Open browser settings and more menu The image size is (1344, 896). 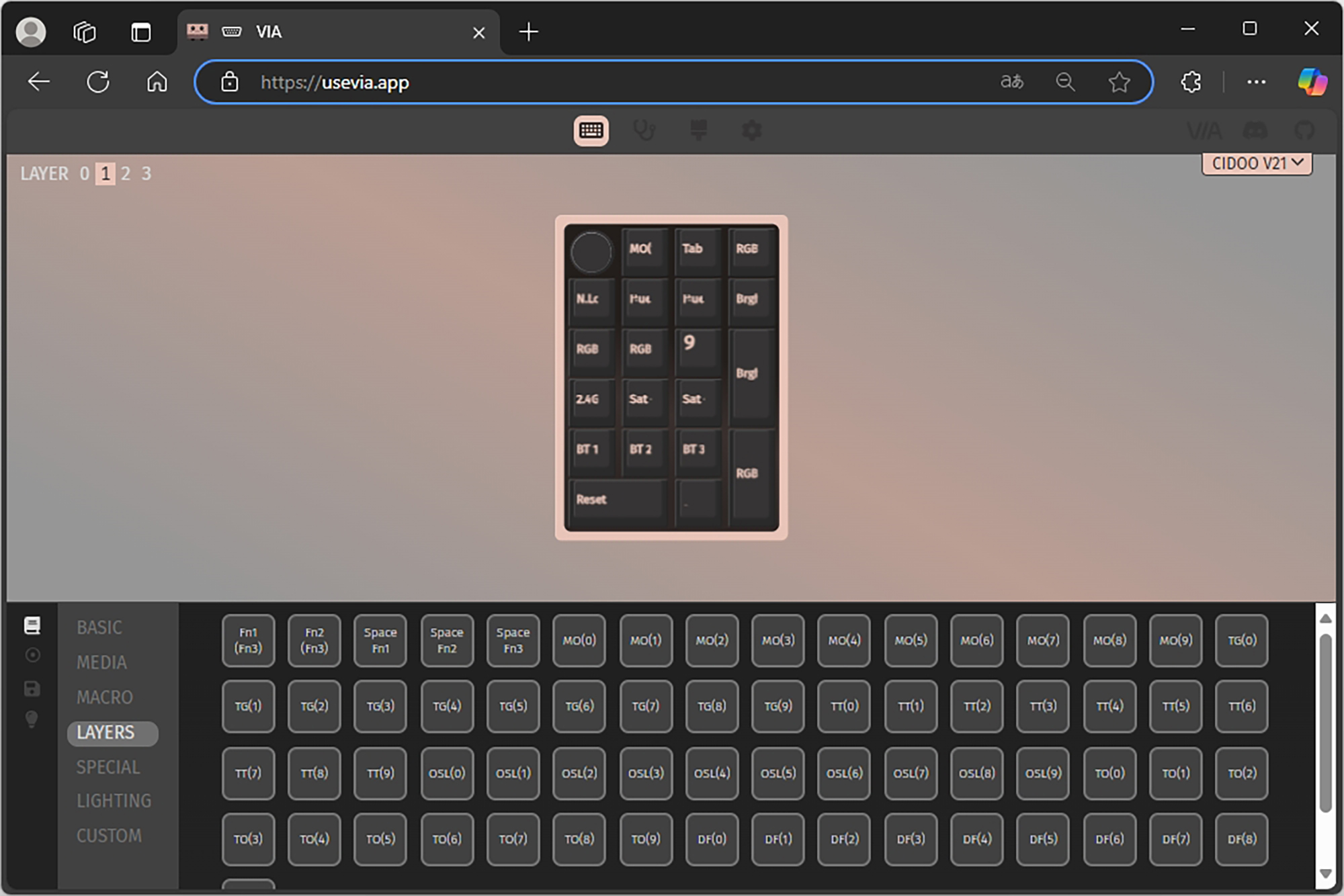[x=1256, y=82]
